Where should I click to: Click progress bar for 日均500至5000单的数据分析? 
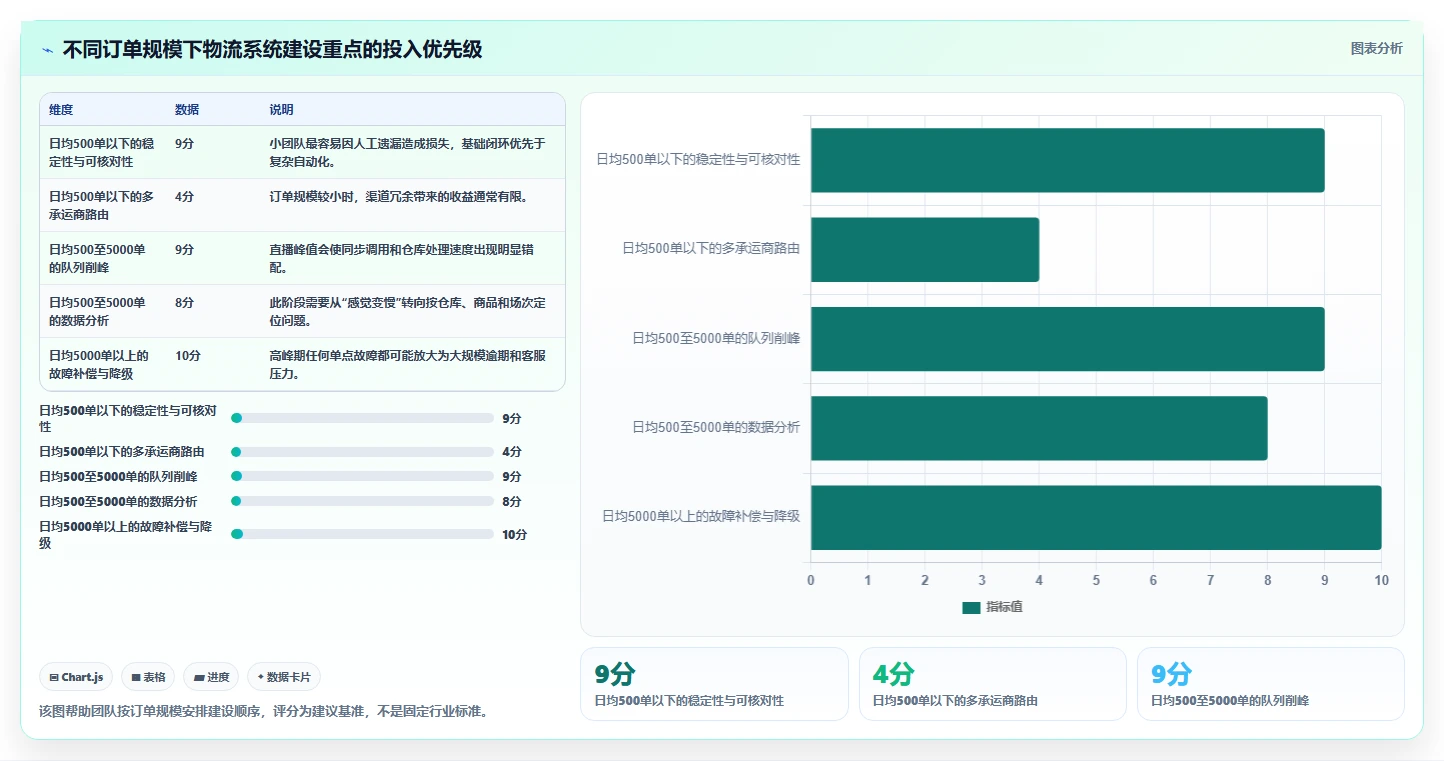pos(363,501)
